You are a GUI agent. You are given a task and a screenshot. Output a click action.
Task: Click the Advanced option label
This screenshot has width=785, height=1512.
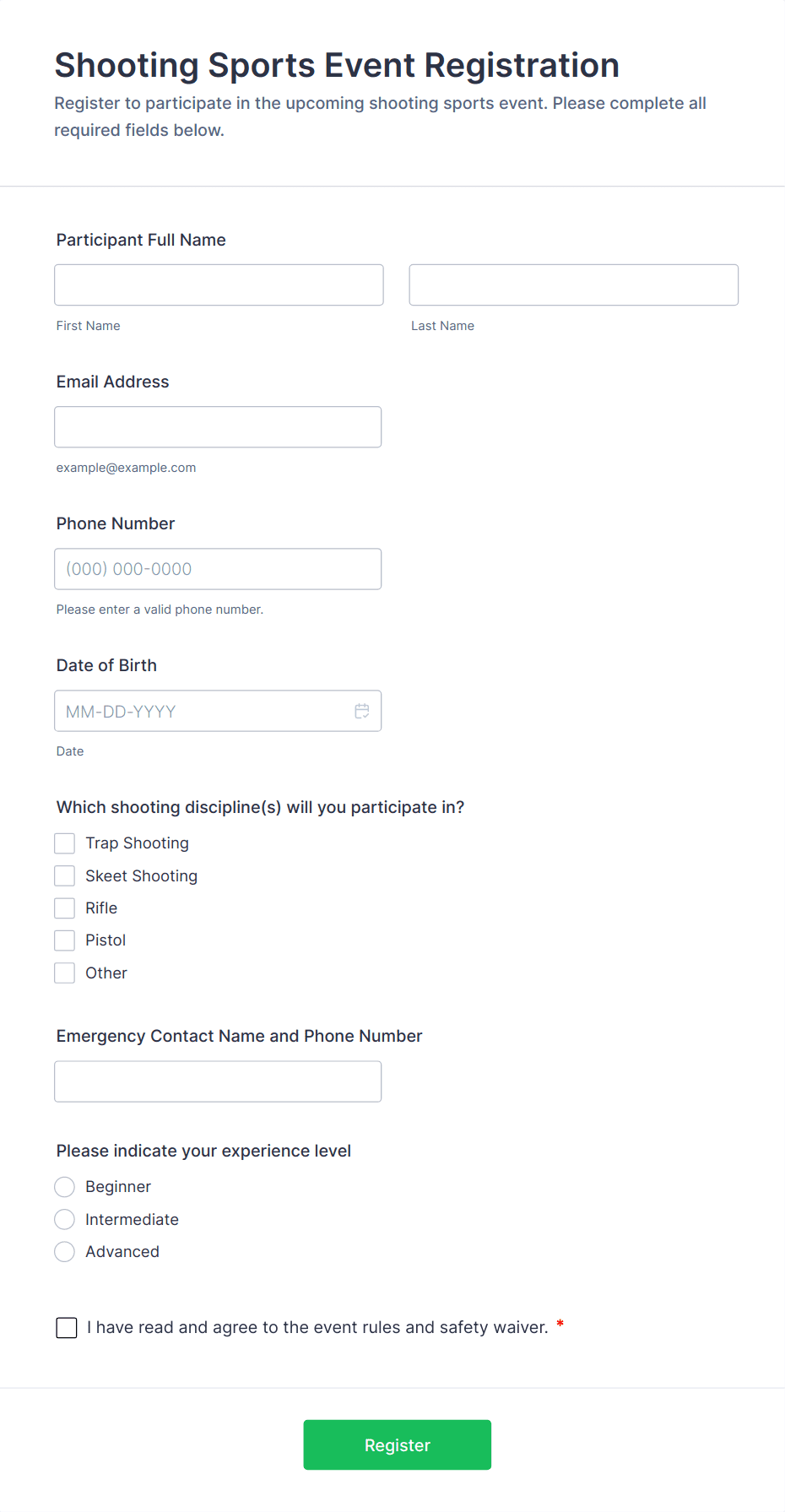pyautogui.click(x=122, y=1252)
